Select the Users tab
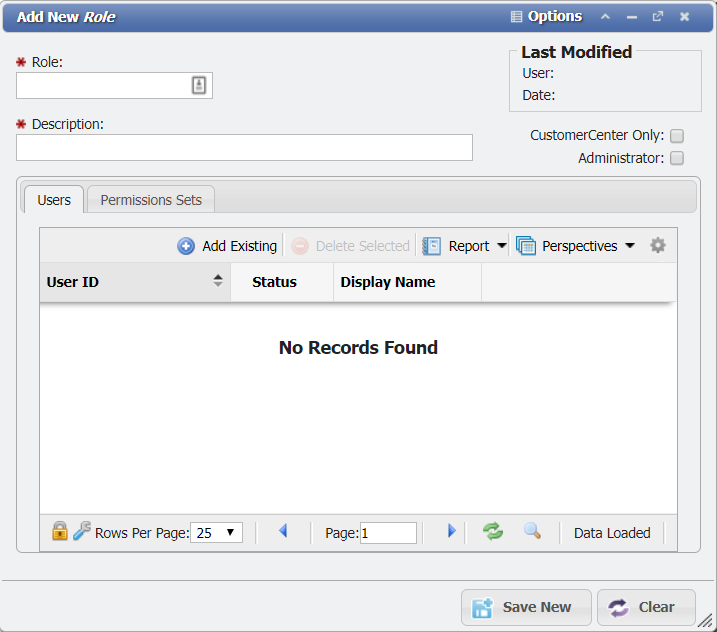 click(x=54, y=200)
